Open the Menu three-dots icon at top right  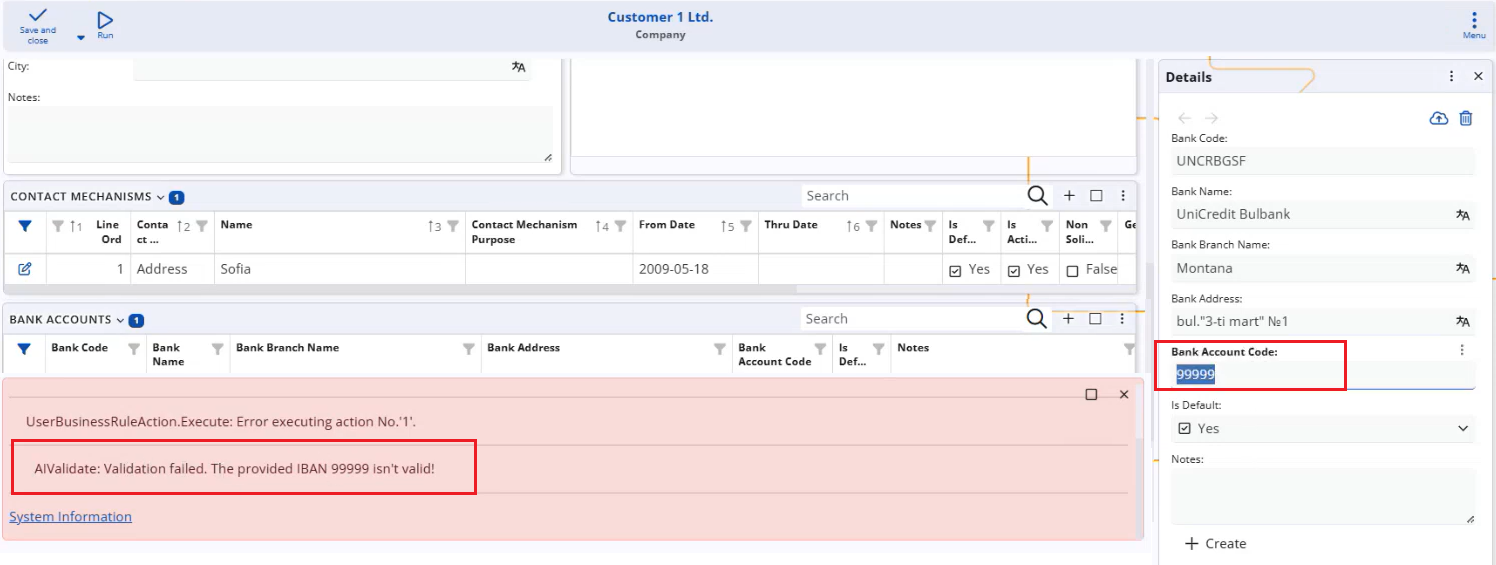[x=1474, y=20]
